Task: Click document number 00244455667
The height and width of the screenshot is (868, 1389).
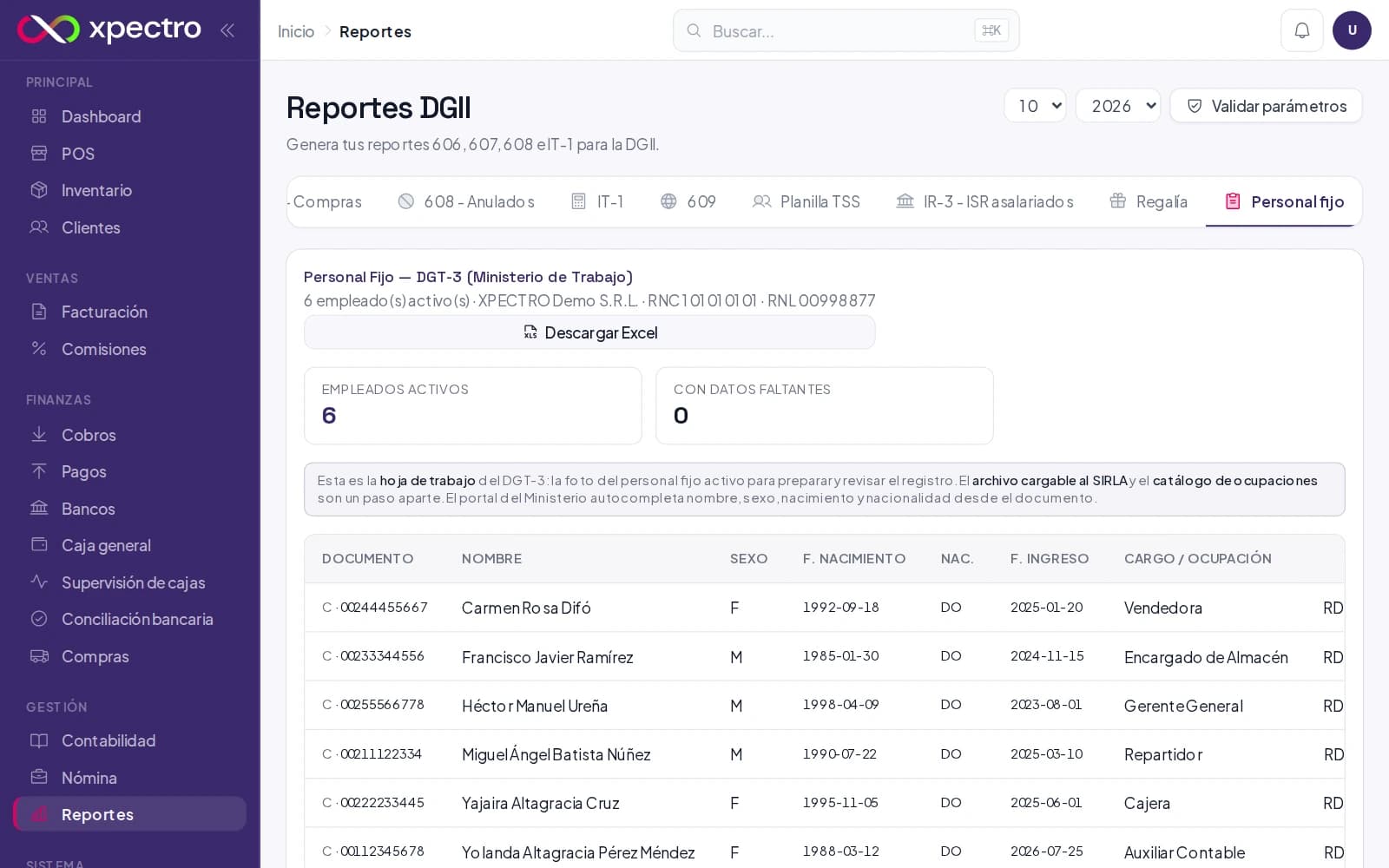Action: click(x=384, y=607)
